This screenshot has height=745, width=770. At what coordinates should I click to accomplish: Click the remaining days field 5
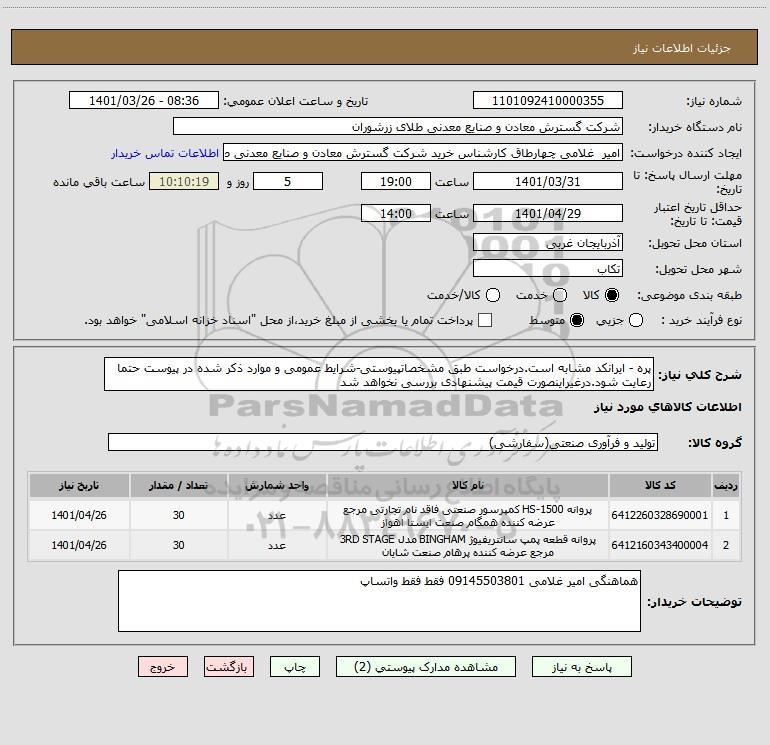pos(288,181)
